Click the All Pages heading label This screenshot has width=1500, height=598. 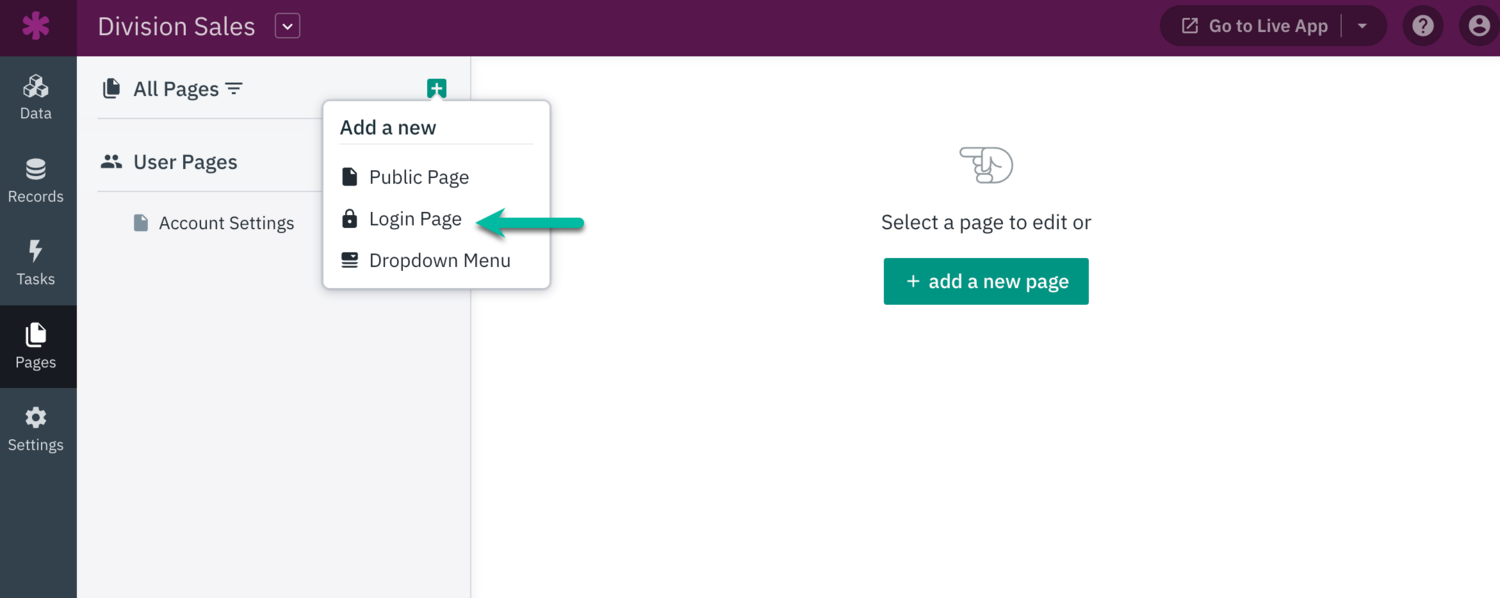point(175,89)
